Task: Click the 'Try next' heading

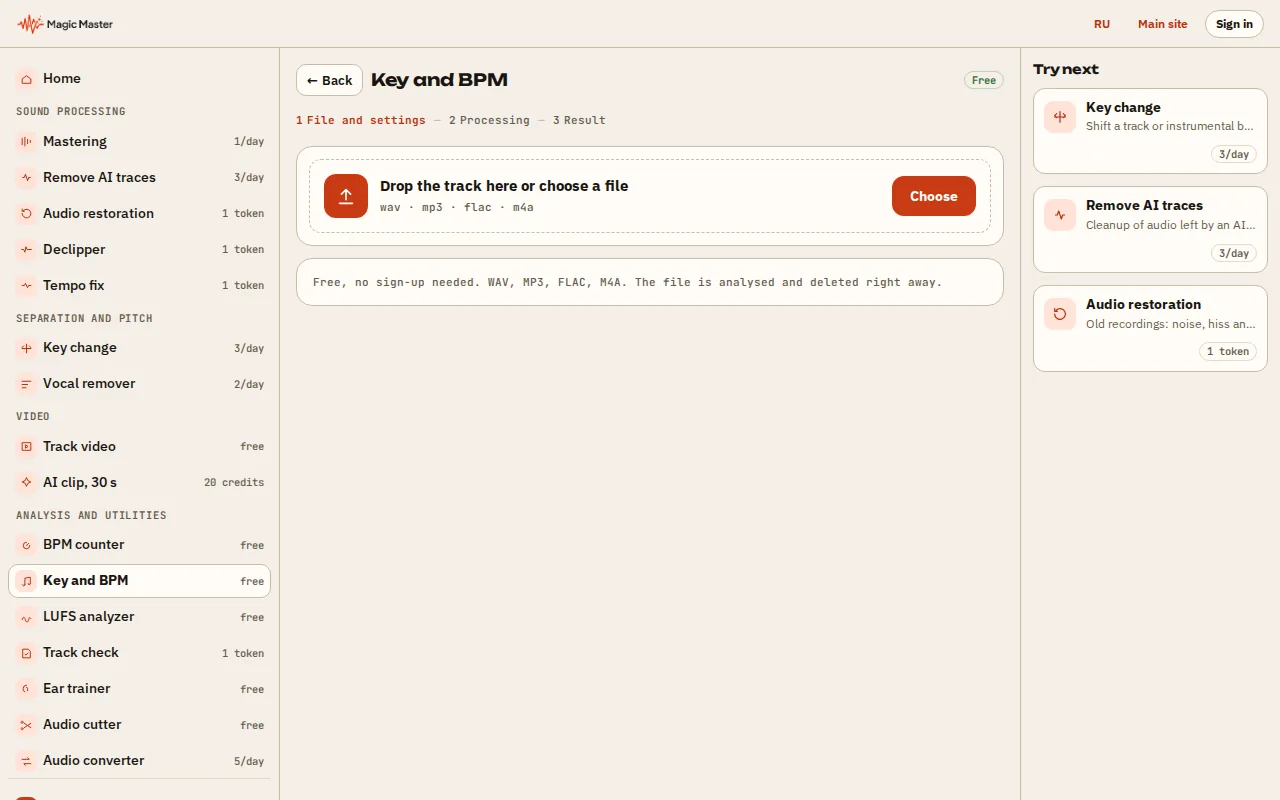Action: pos(1066,69)
